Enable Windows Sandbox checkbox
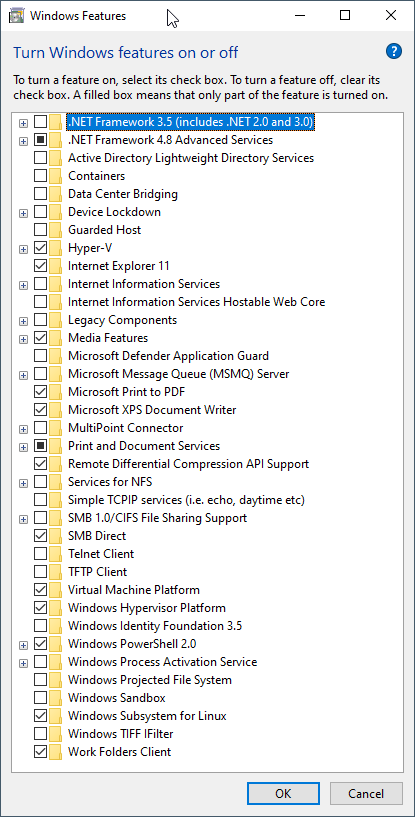 tap(40, 698)
